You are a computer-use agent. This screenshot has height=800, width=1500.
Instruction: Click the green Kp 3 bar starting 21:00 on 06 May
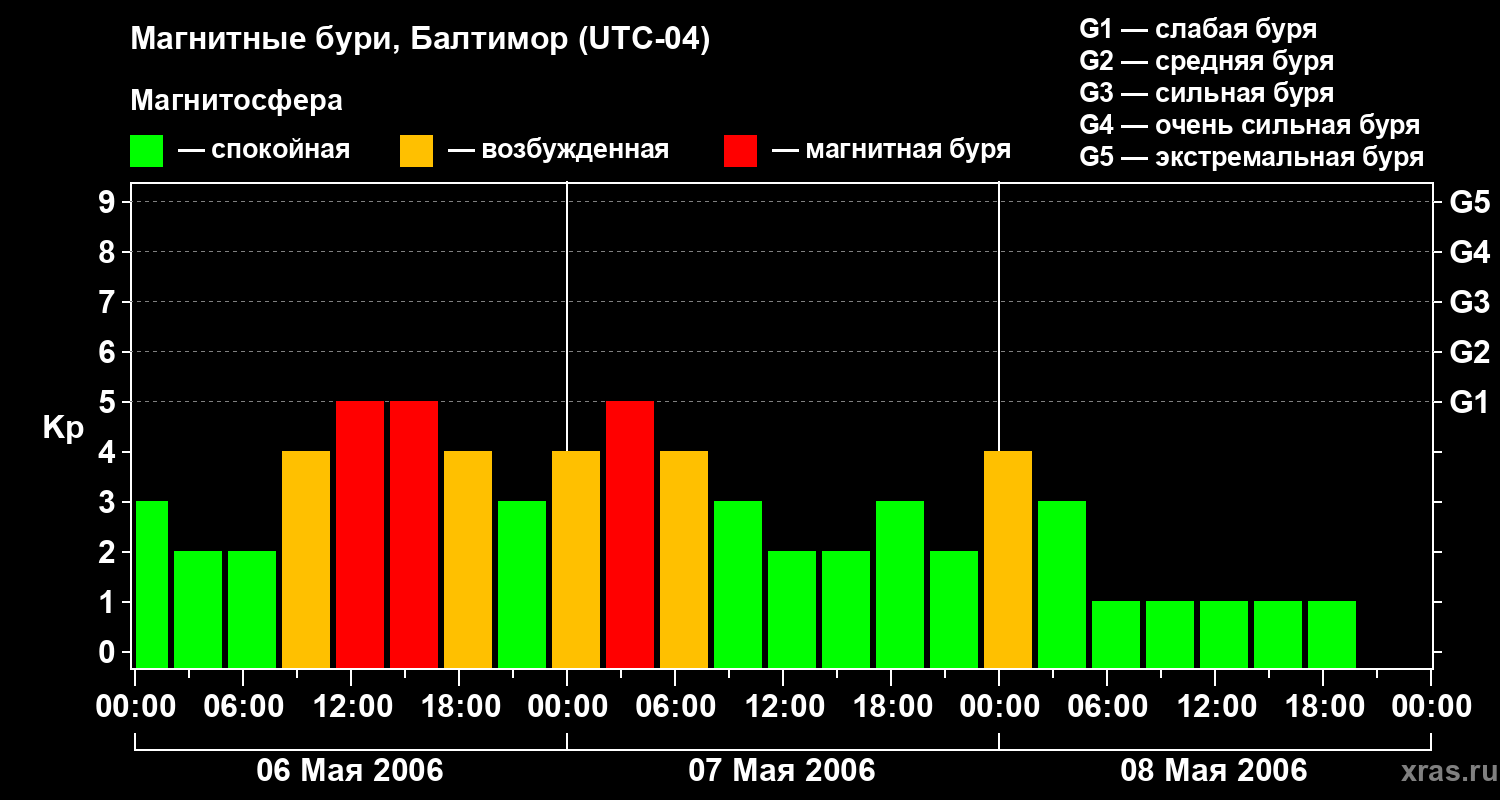[x=522, y=585]
